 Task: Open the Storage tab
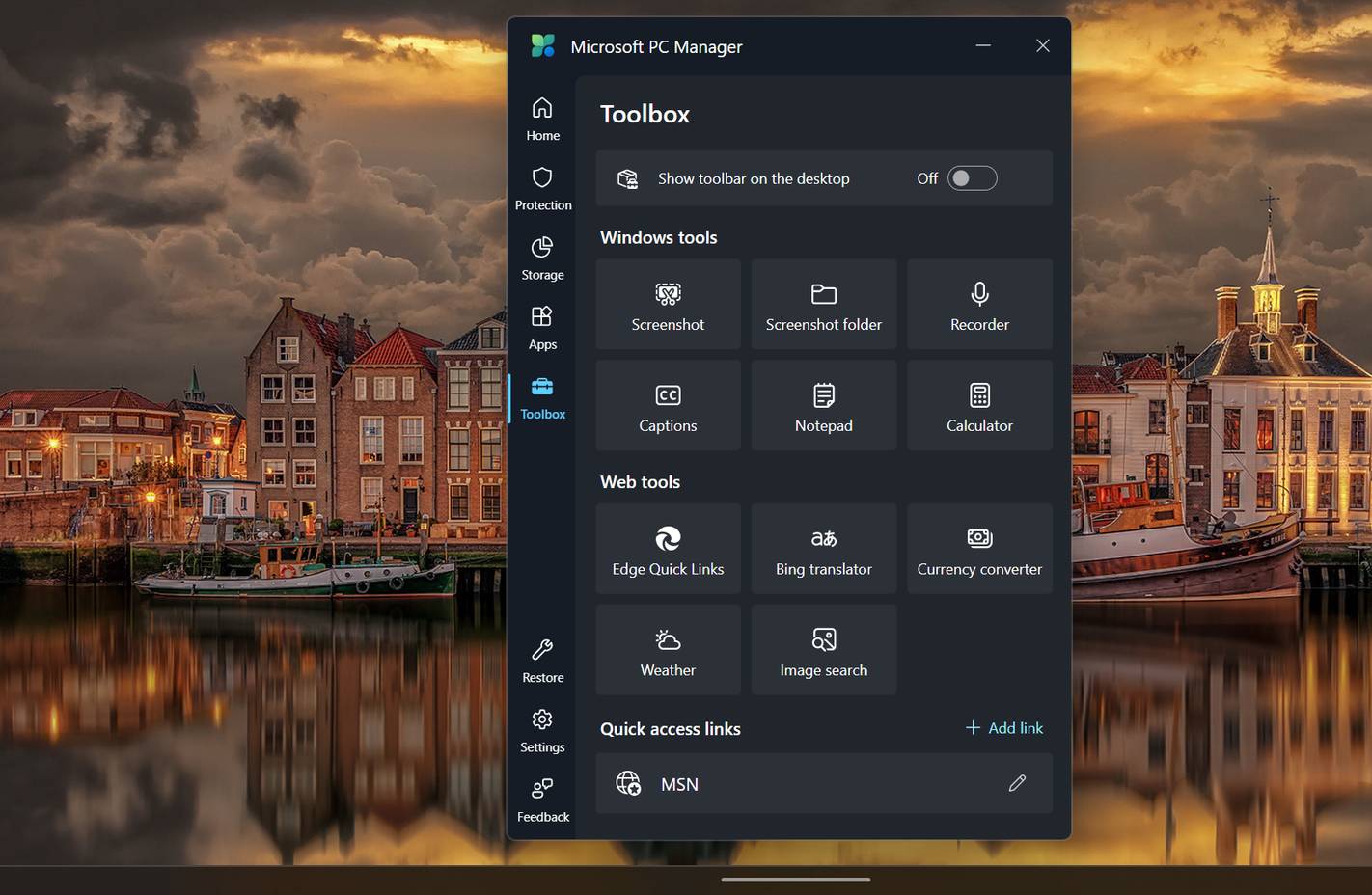pyautogui.click(x=541, y=258)
